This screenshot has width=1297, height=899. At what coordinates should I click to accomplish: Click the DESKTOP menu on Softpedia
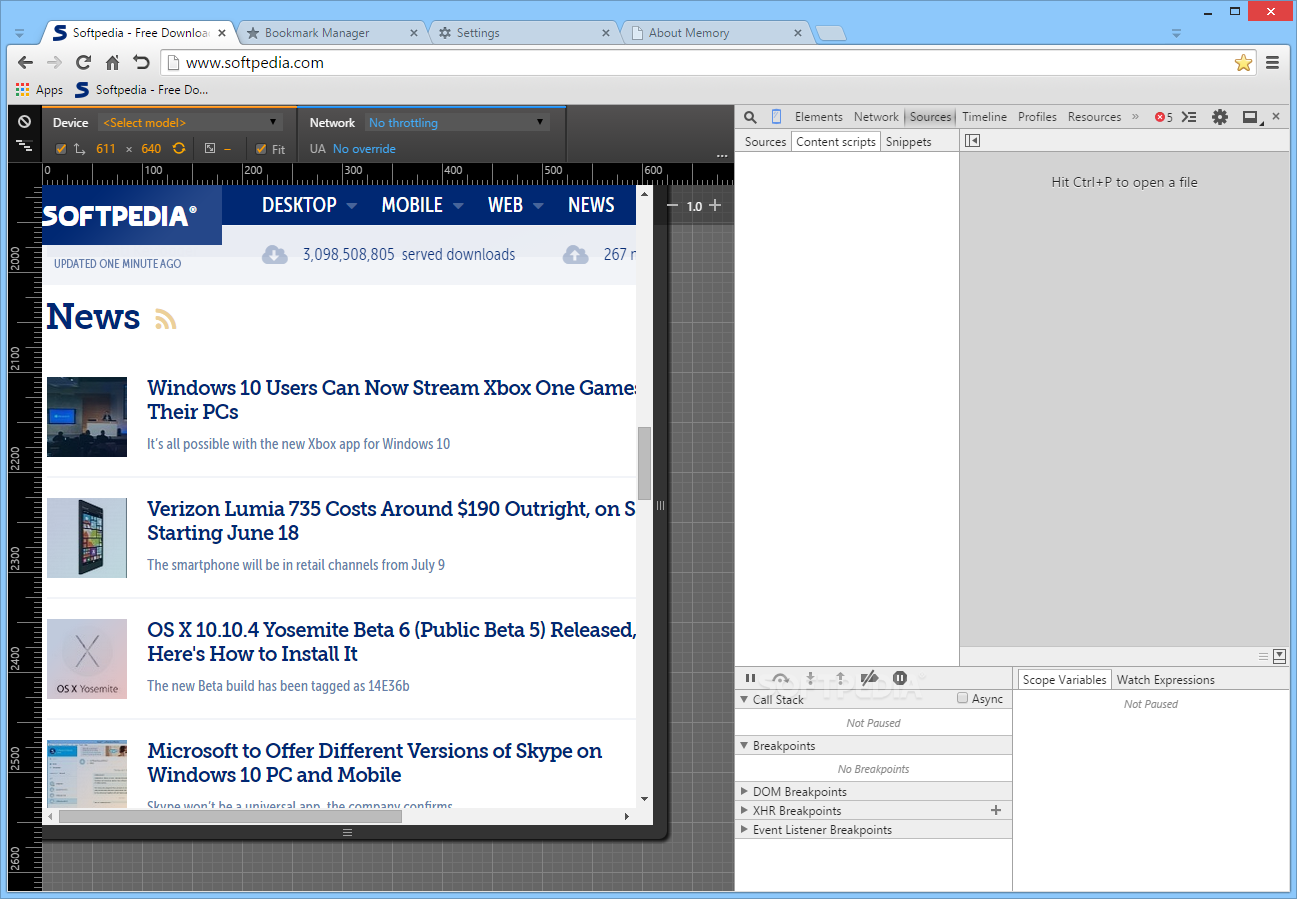pyautogui.click(x=309, y=205)
